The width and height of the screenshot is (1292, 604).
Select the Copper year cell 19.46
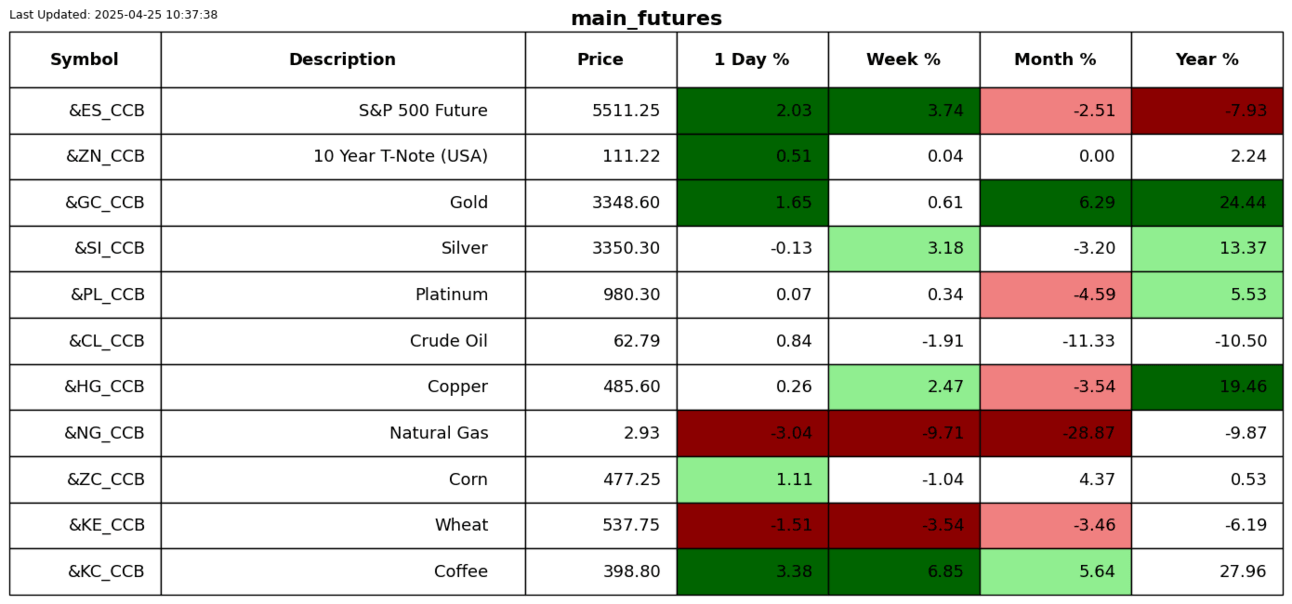(1242, 387)
